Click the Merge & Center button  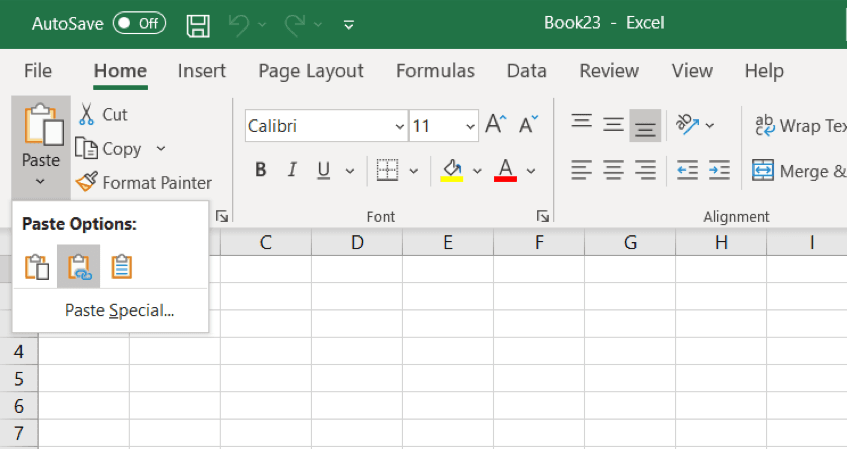point(799,171)
